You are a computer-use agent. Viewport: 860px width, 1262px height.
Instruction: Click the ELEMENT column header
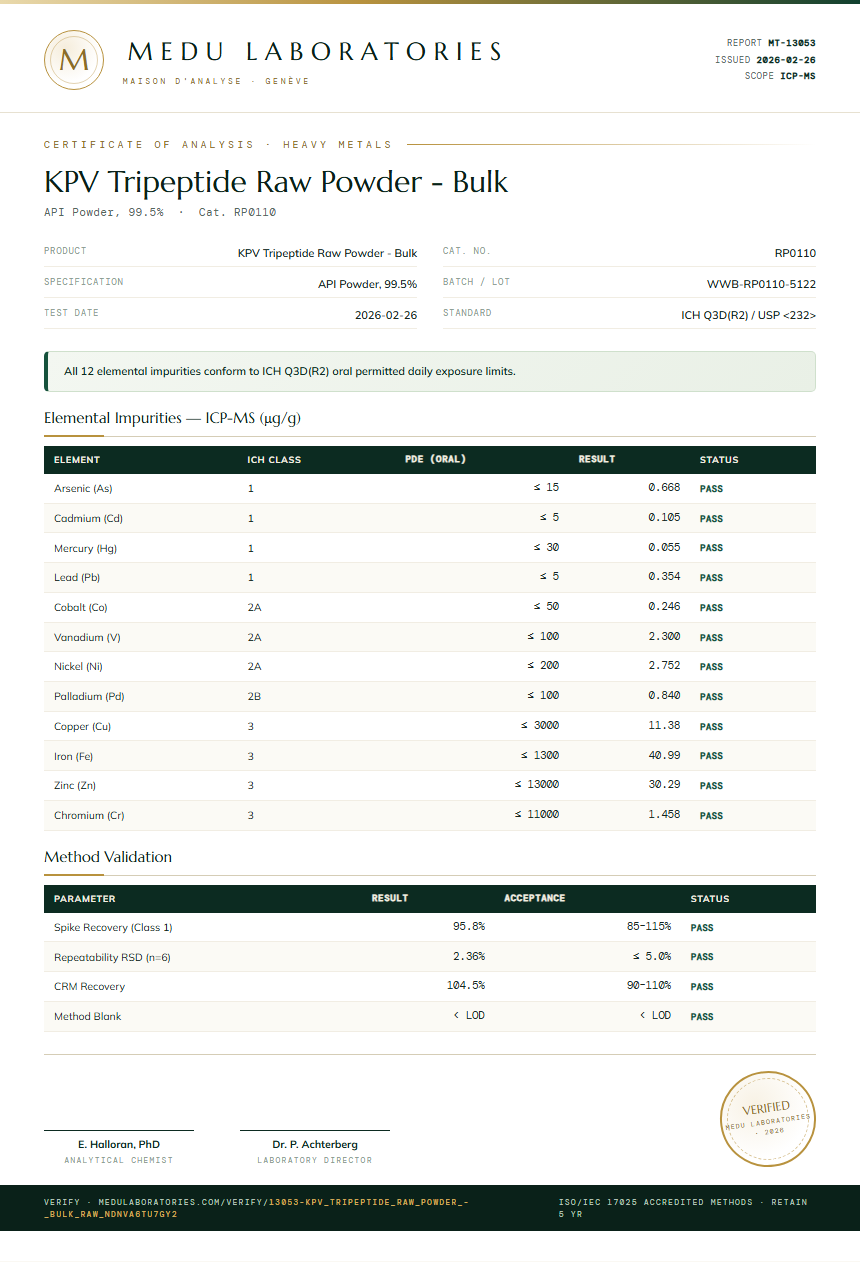77,460
